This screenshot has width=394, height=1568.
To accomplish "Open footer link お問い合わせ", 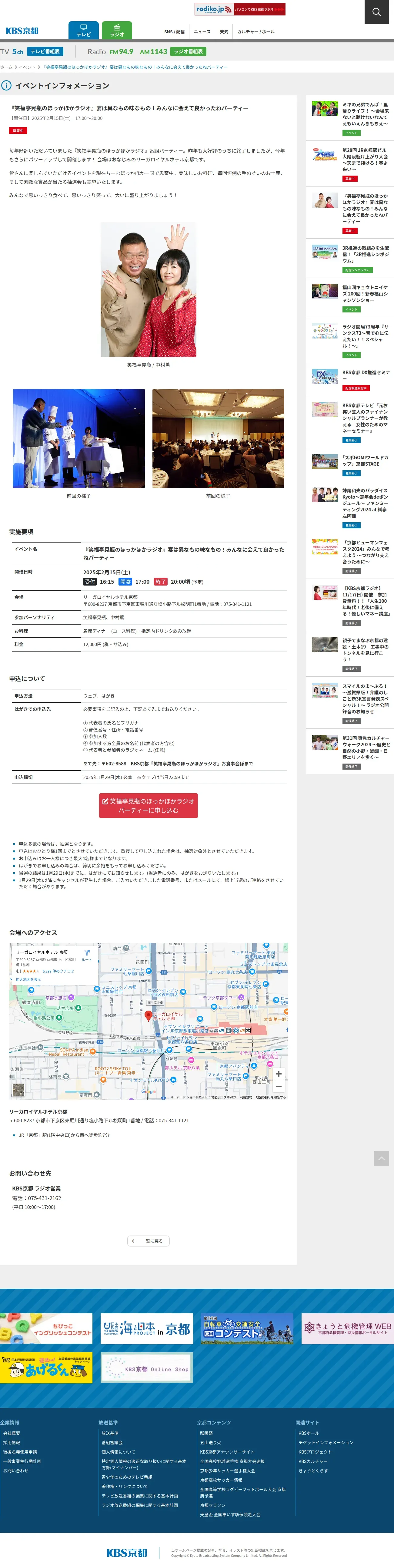I will click(x=16, y=1471).
